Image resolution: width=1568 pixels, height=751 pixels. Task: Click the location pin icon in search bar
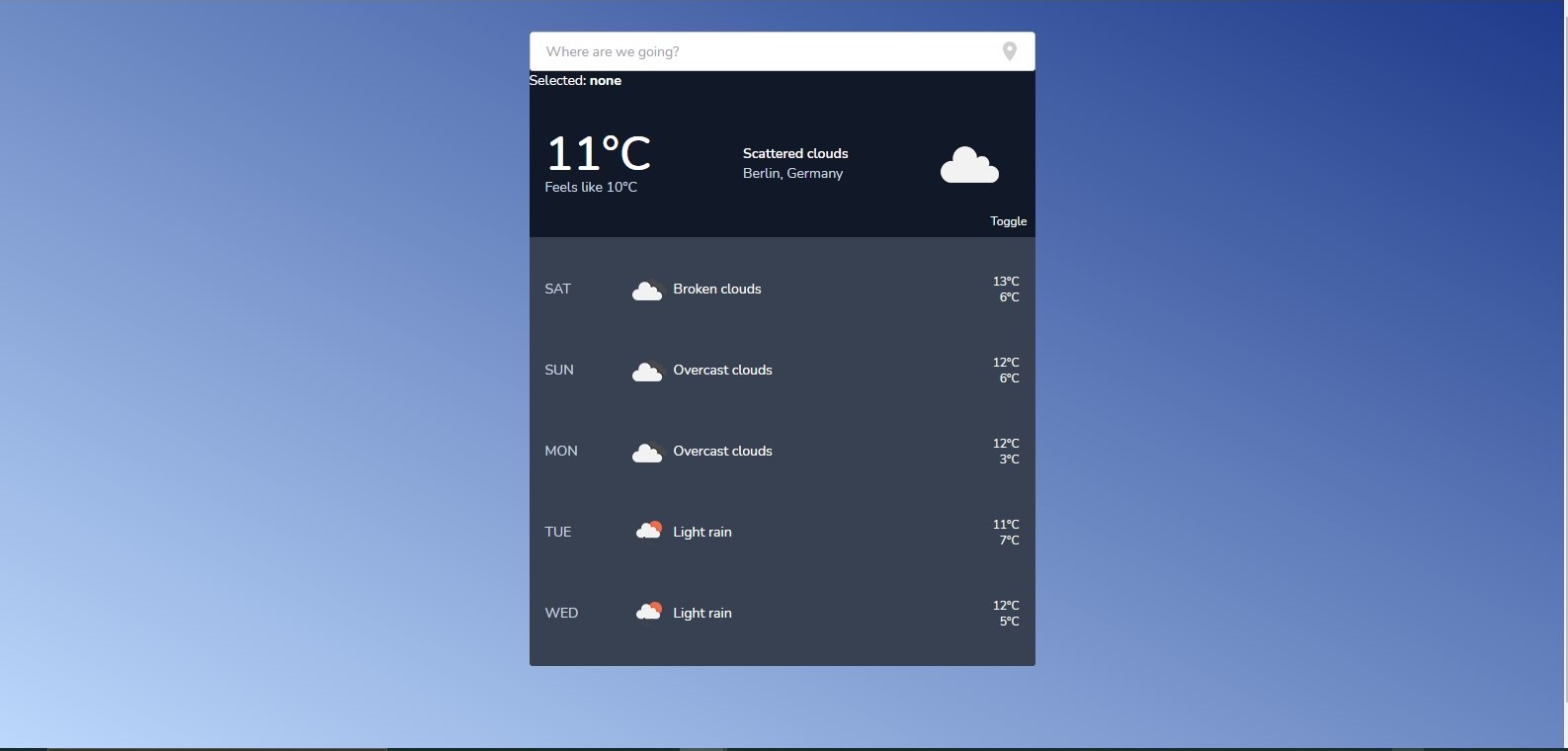1009,51
